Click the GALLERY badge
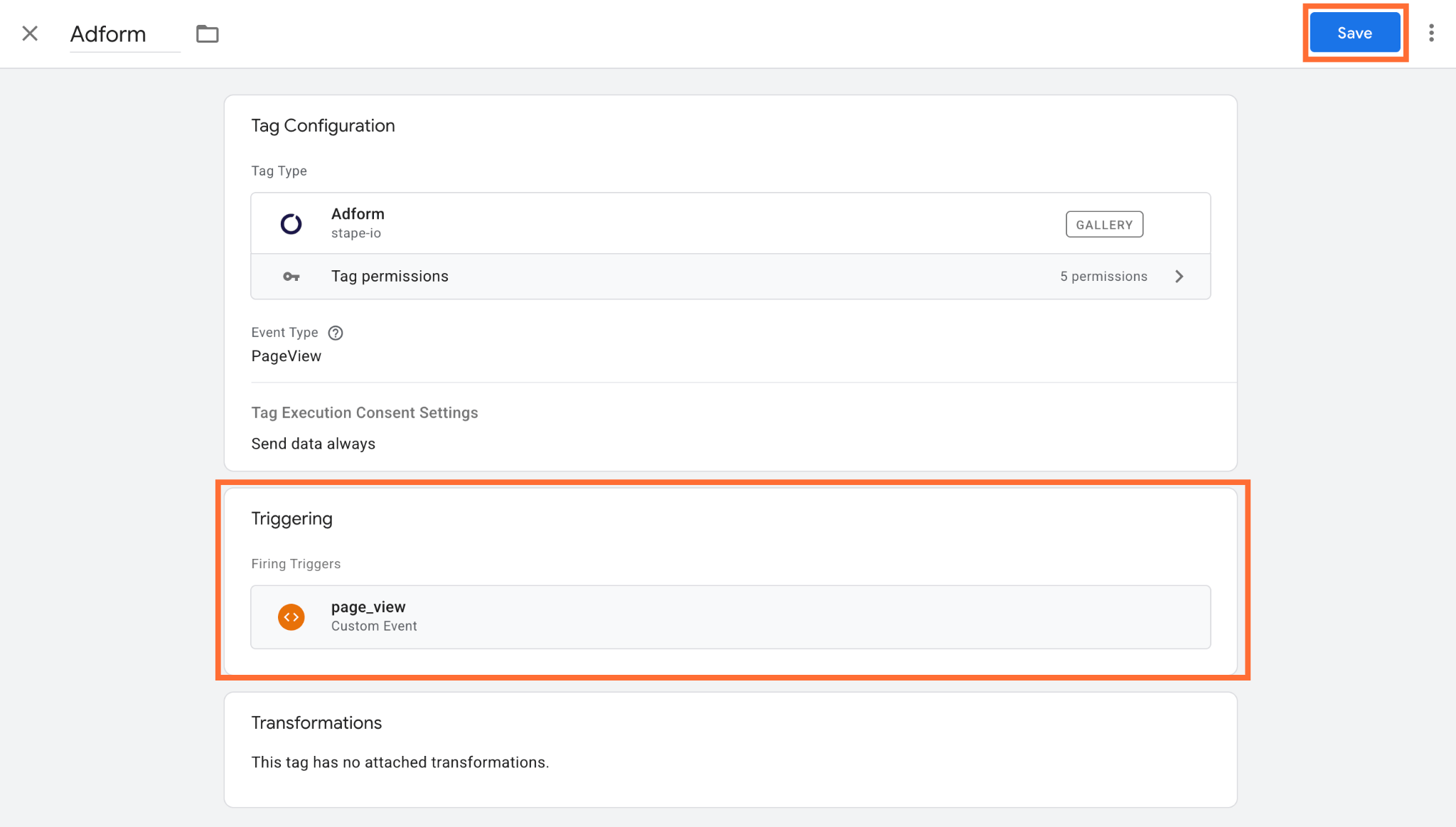This screenshot has width=1456, height=827. click(1104, 225)
